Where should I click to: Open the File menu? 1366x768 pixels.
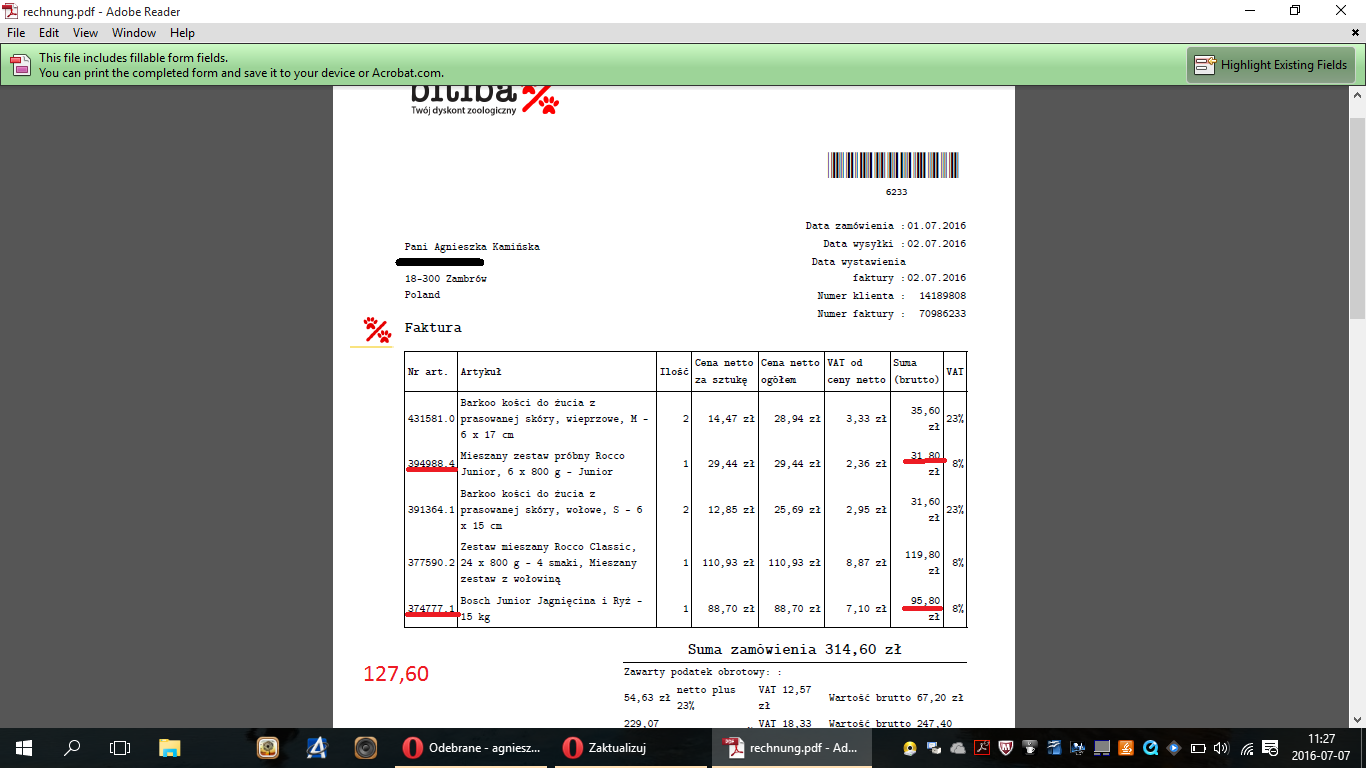[16, 33]
